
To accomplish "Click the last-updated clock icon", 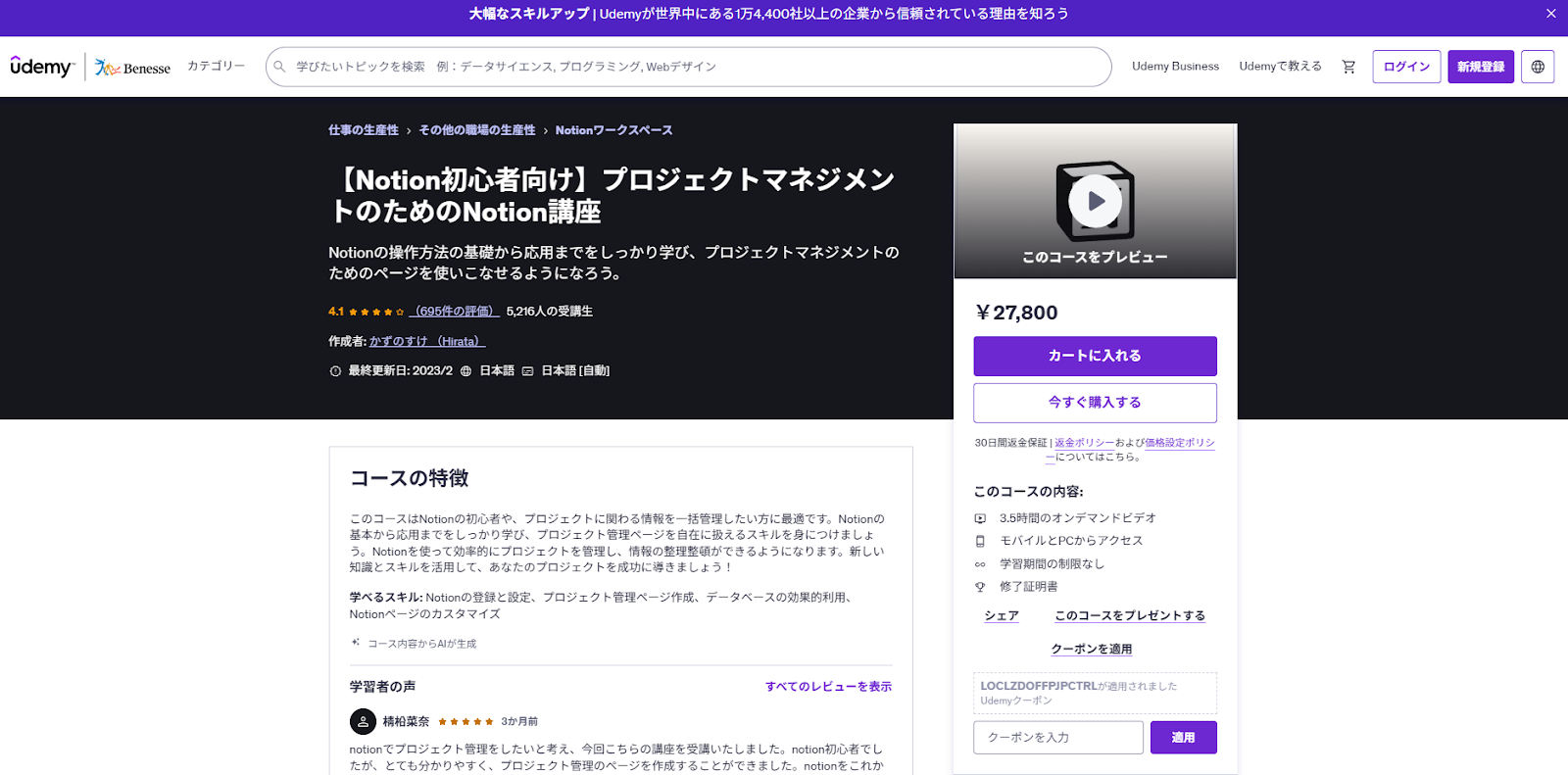I will pos(335,371).
